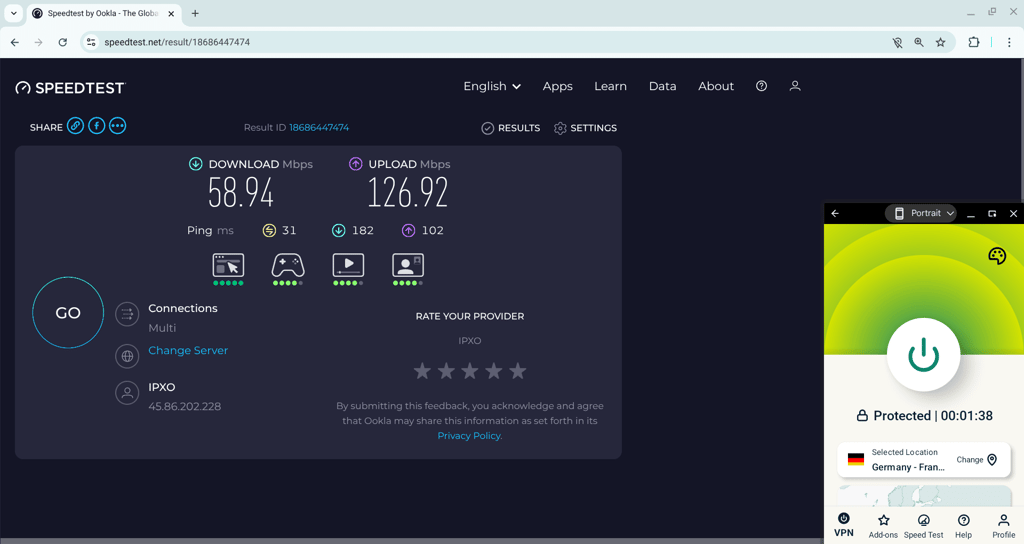Click the camera blocked icon in address bar
1024x544 pixels.
coord(897,42)
